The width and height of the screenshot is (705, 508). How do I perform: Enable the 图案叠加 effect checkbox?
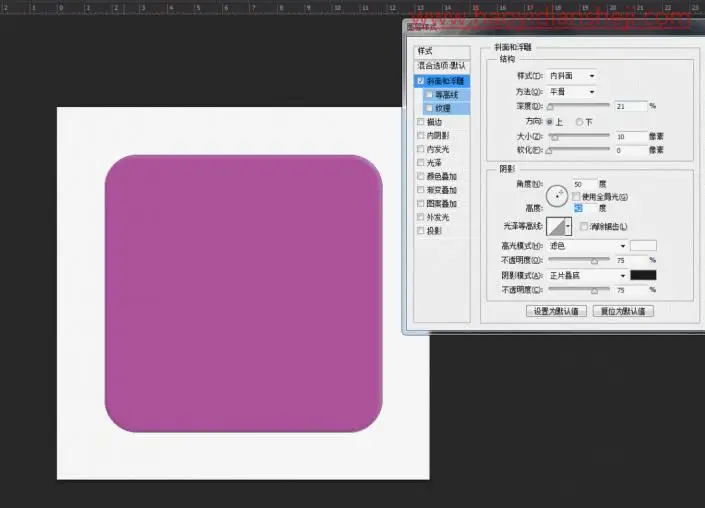[x=421, y=203]
